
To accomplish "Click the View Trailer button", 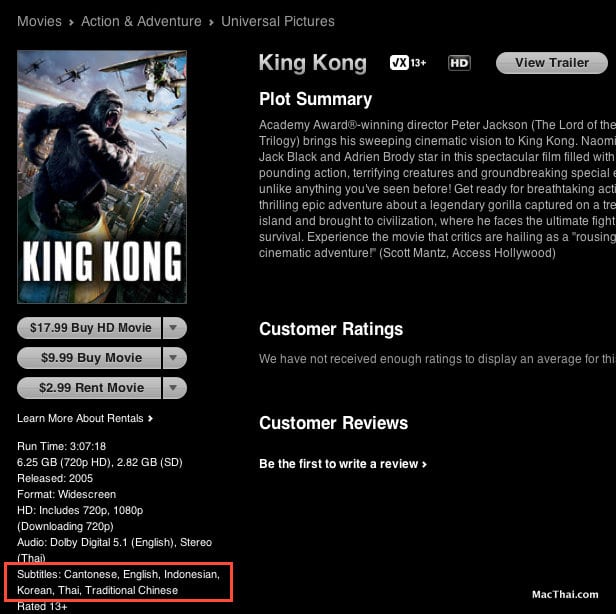I will [x=552, y=63].
